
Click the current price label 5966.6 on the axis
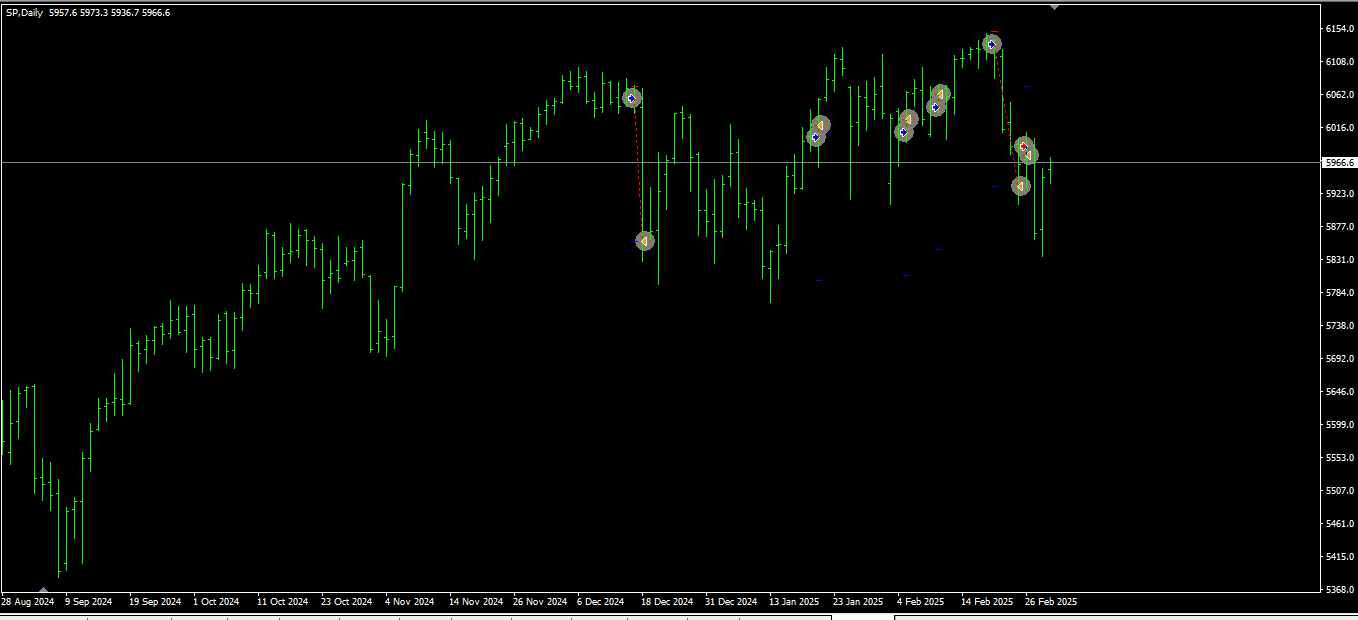click(x=1338, y=162)
